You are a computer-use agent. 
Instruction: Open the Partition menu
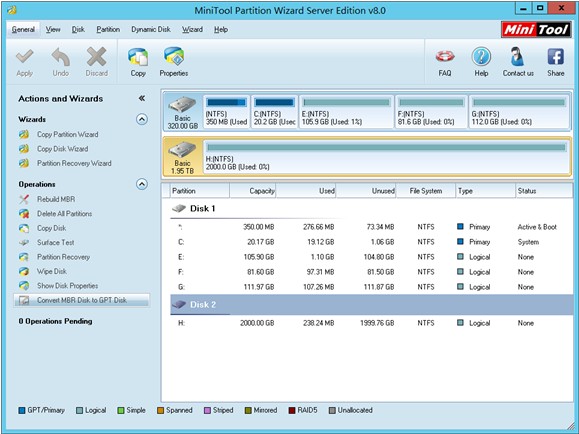(108, 29)
